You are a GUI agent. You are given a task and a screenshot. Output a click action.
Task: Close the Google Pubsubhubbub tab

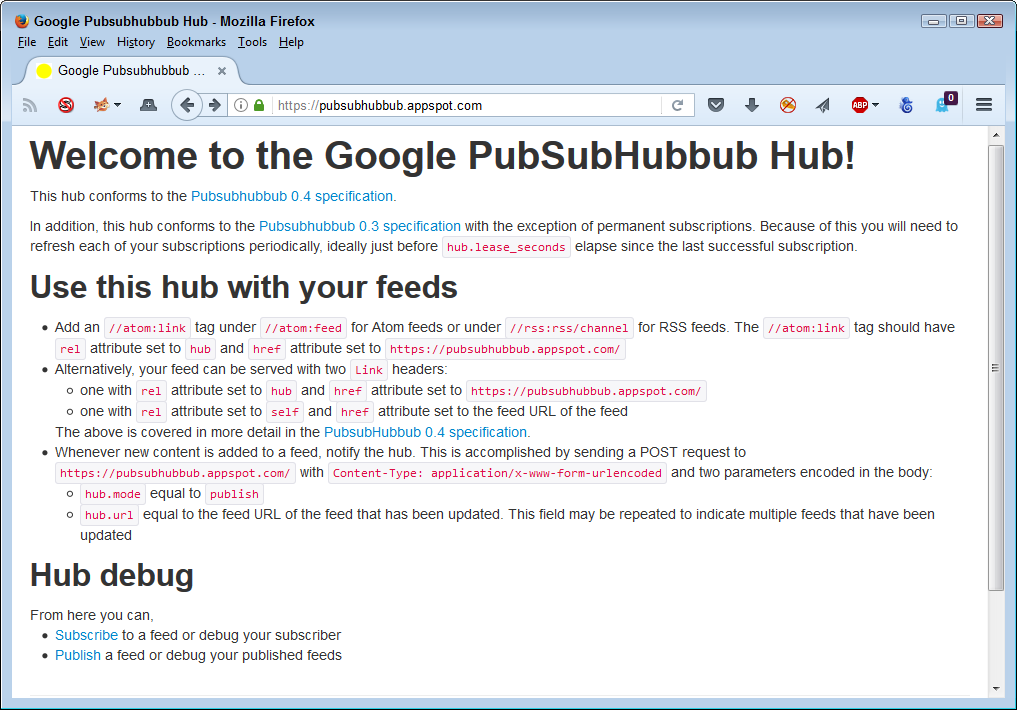[222, 71]
